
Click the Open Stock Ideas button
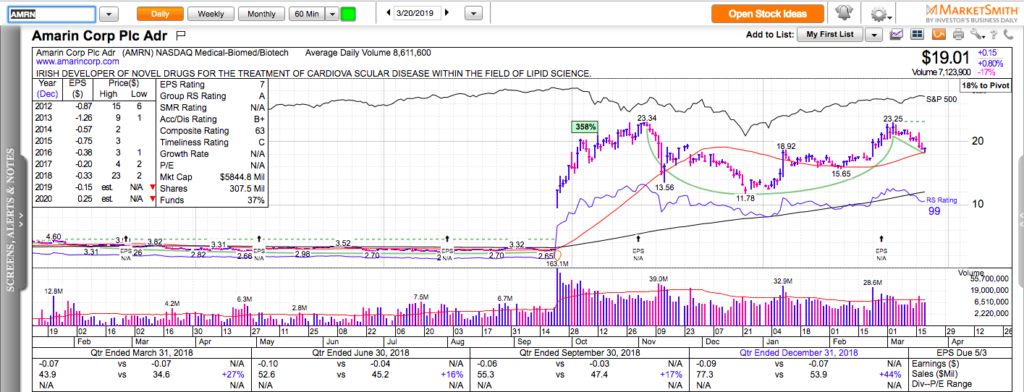pos(767,14)
